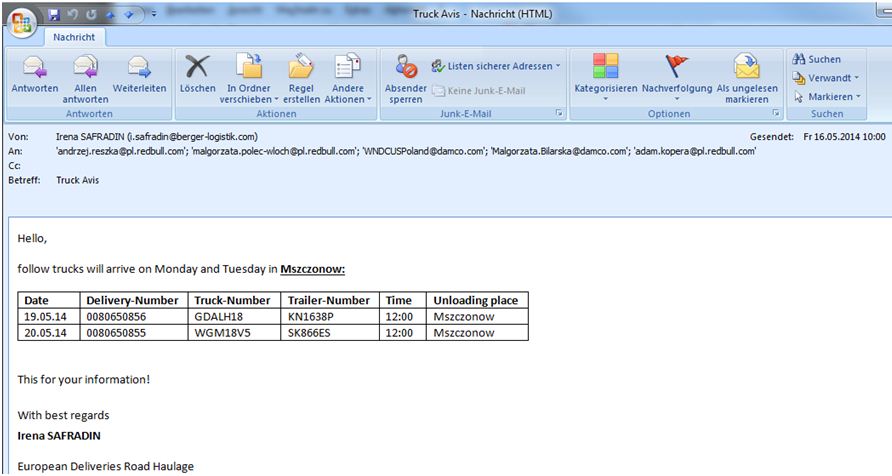Expand In Ordner verschieben dropdown arrow
The height and width of the screenshot is (476, 892).
(x=276, y=100)
